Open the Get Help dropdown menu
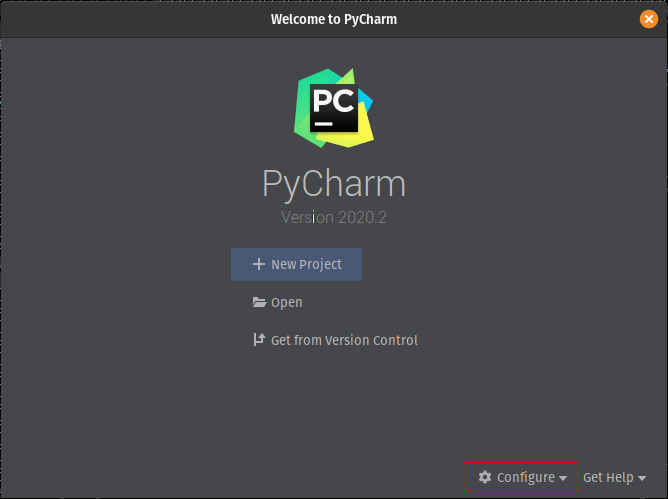This screenshot has width=668, height=499. tap(614, 477)
